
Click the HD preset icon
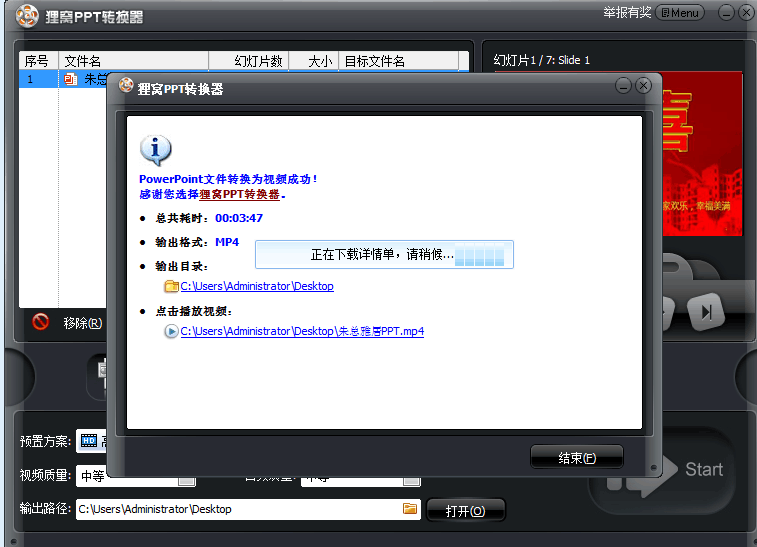pos(89,440)
